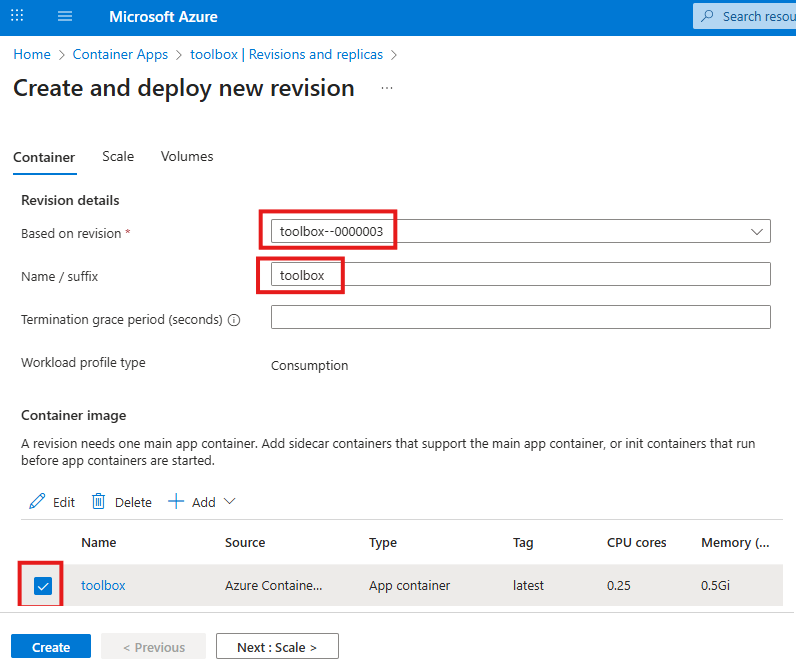Viewport: 796px width, 665px height.
Task: Click the Create button
Action: point(51,647)
